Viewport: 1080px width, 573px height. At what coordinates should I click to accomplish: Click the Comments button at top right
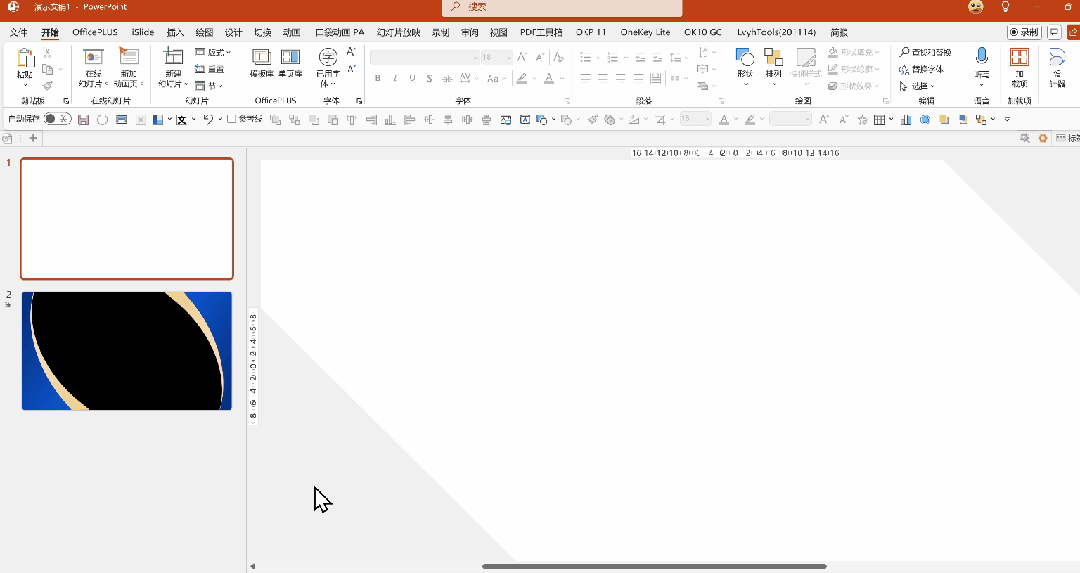pos(1054,32)
